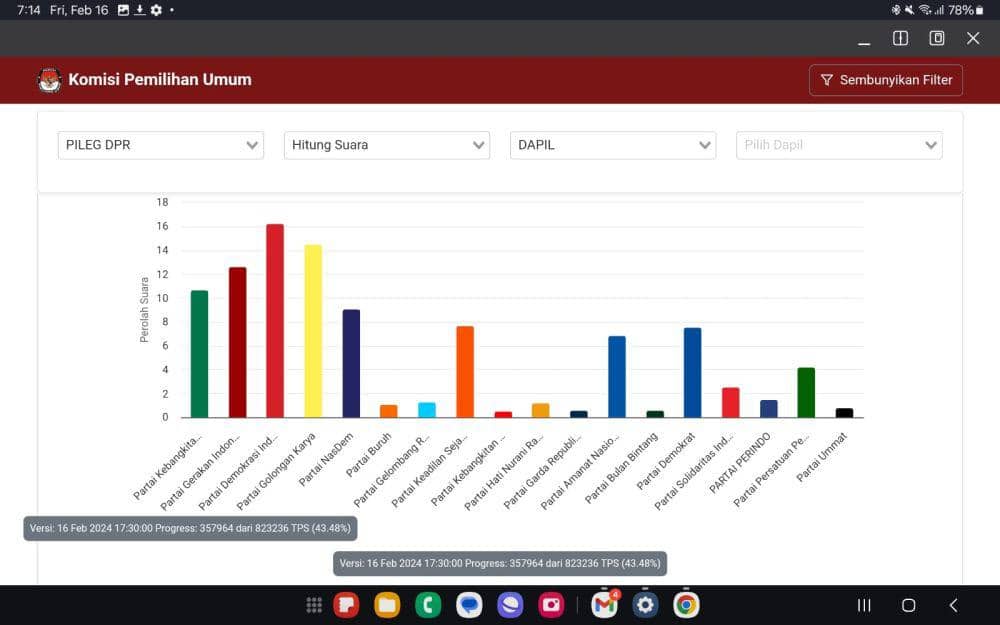Tap the image notification icon in status bar
The width and height of the screenshot is (1000, 625).
[x=124, y=10]
